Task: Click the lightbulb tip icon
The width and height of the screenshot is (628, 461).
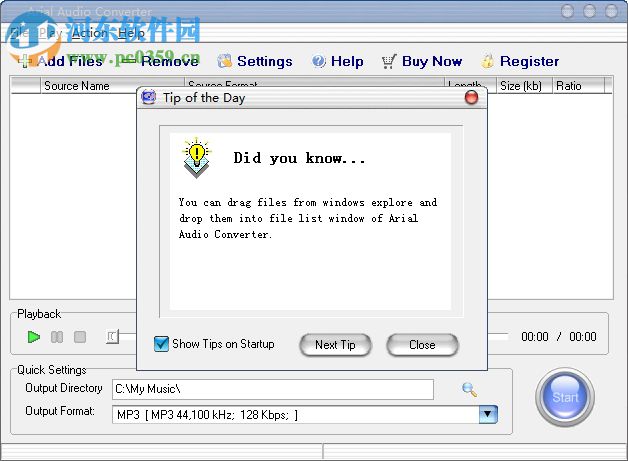Action: point(196,158)
